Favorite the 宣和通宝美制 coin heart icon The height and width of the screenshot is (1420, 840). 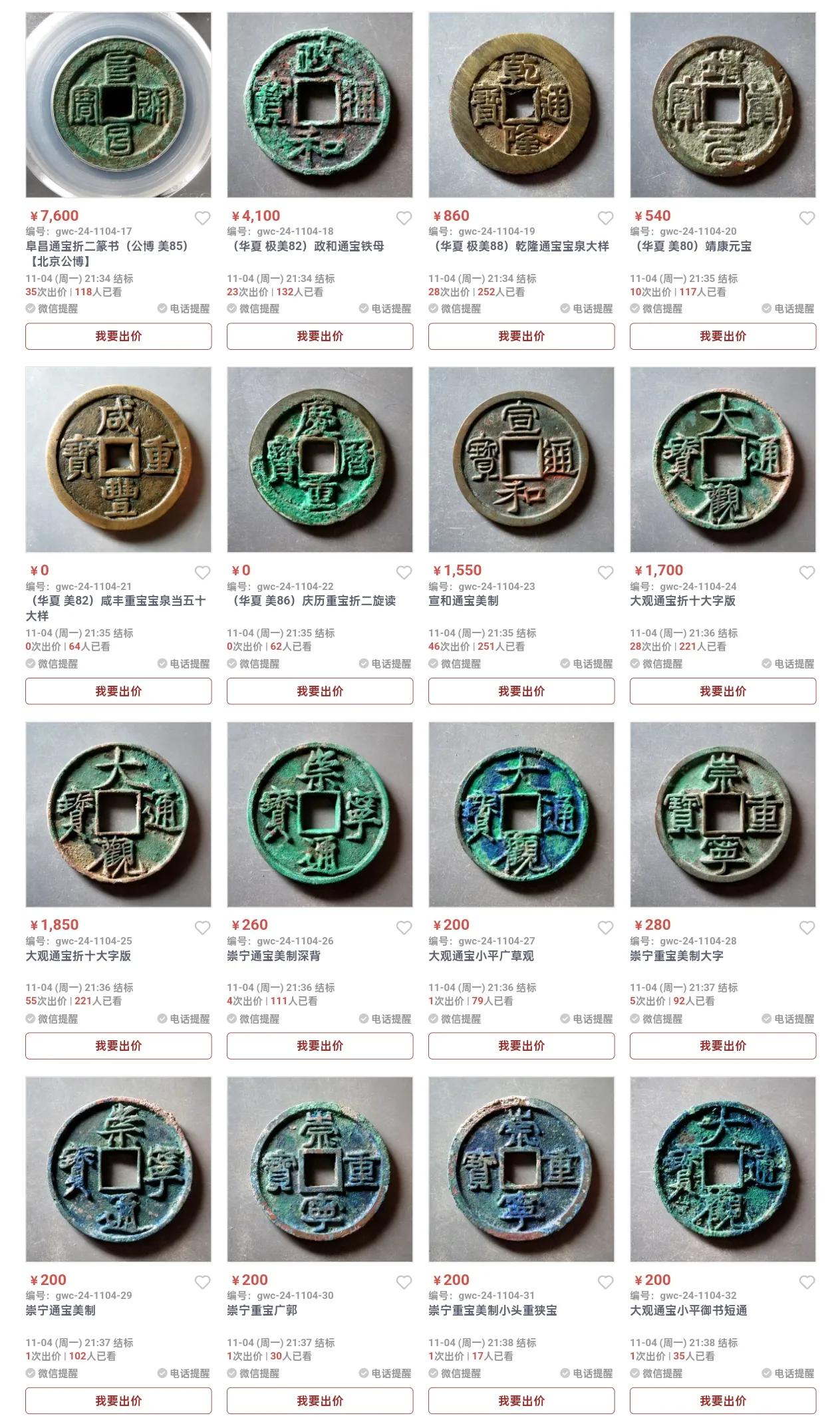(x=606, y=572)
